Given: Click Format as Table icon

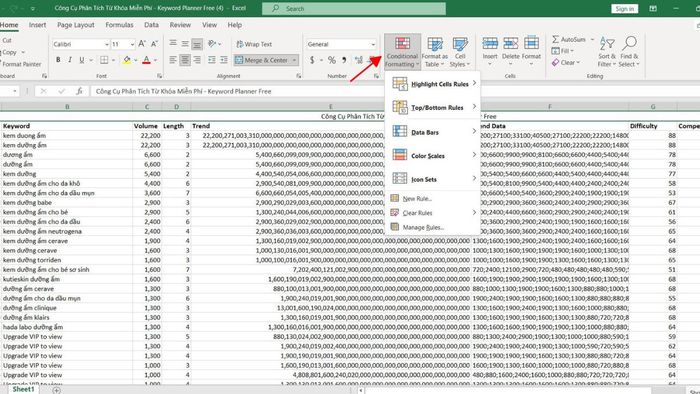Looking at the screenshot, I should (x=434, y=52).
